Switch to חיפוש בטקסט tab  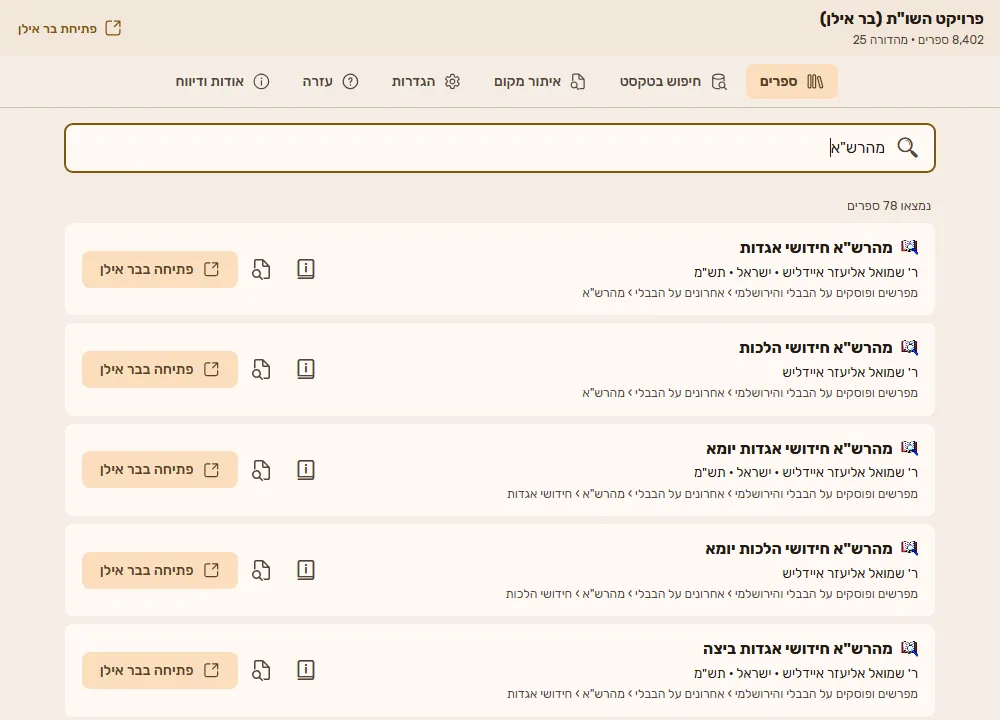point(673,82)
